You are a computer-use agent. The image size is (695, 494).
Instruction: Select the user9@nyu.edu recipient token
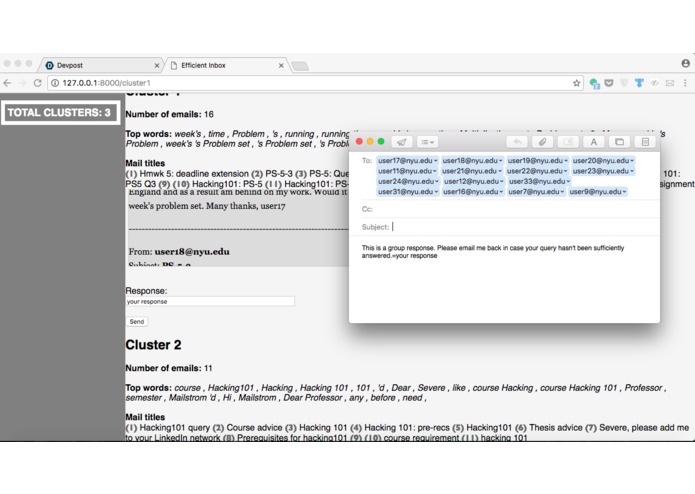[x=597, y=192]
